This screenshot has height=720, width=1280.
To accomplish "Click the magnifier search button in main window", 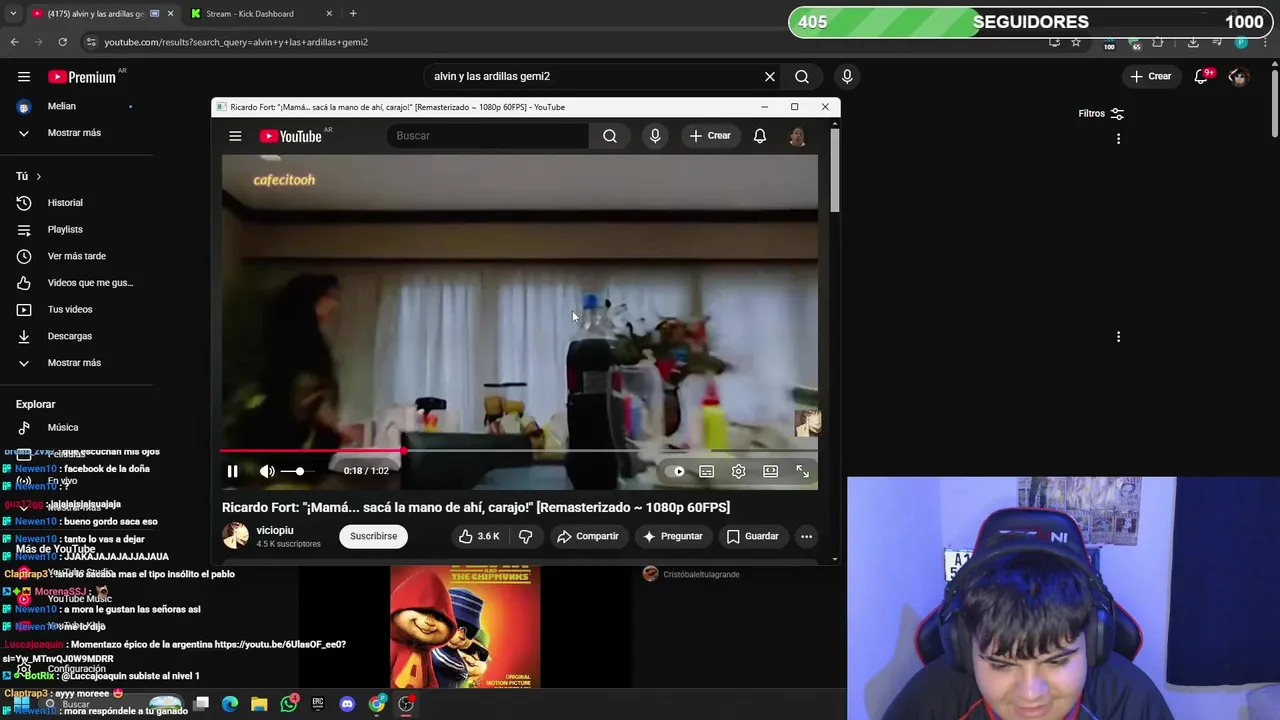I will click(802, 76).
